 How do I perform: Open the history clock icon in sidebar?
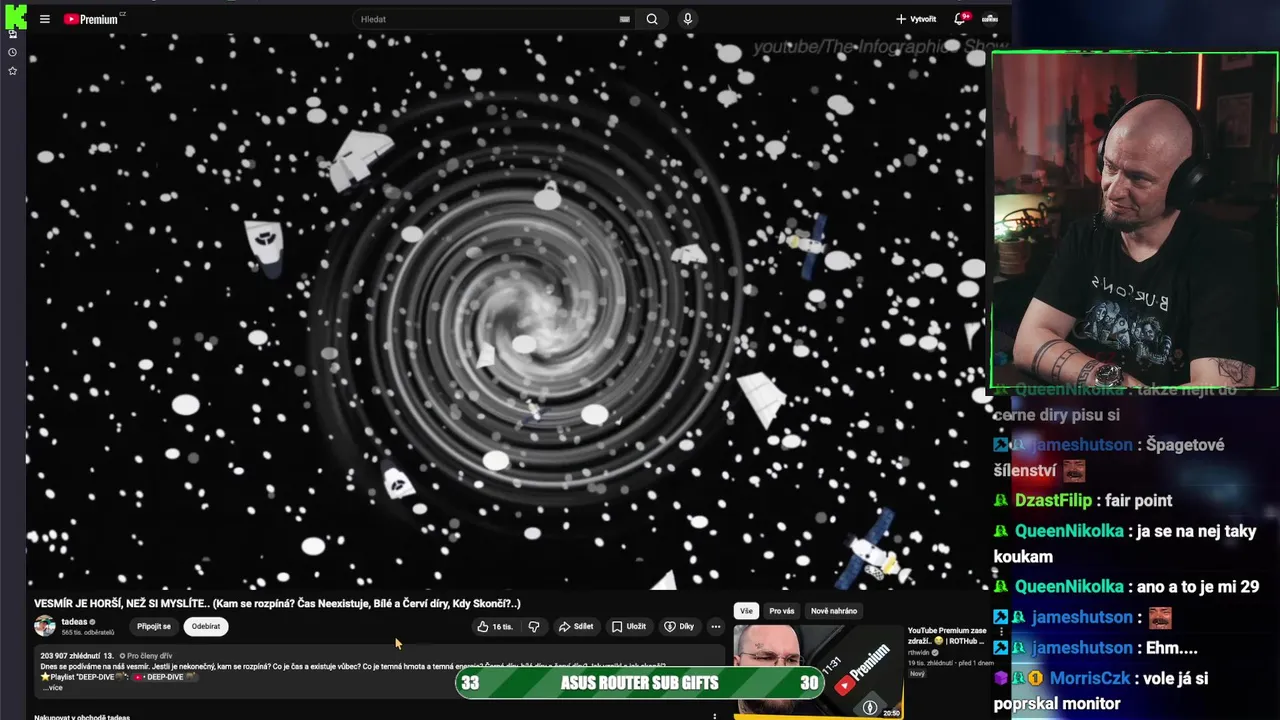(12, 52)
